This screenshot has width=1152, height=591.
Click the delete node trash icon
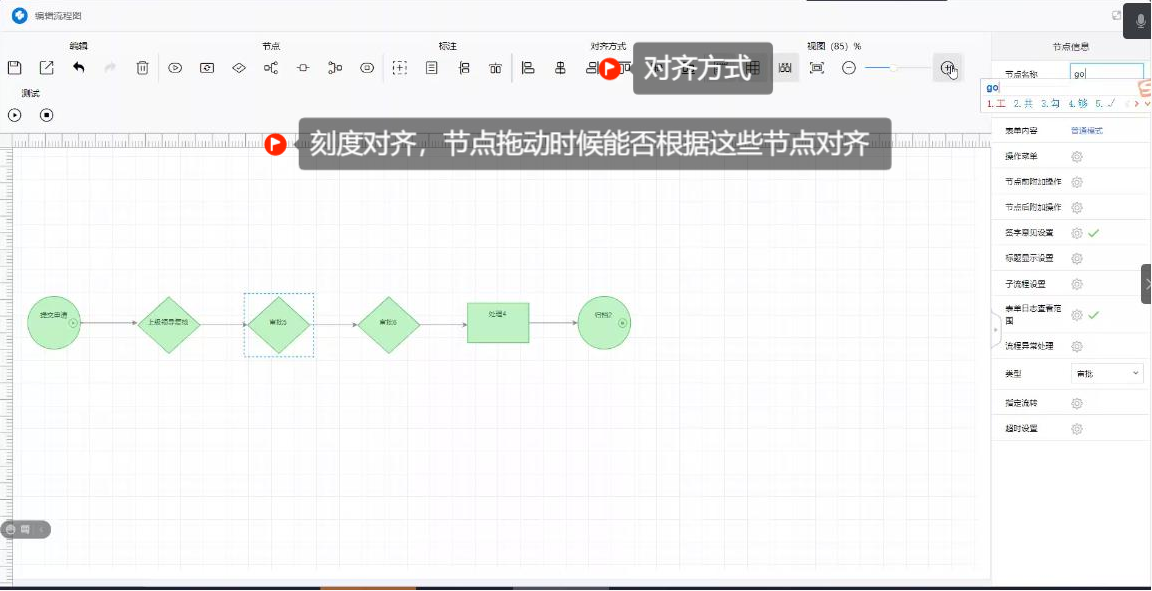[143, 67]
